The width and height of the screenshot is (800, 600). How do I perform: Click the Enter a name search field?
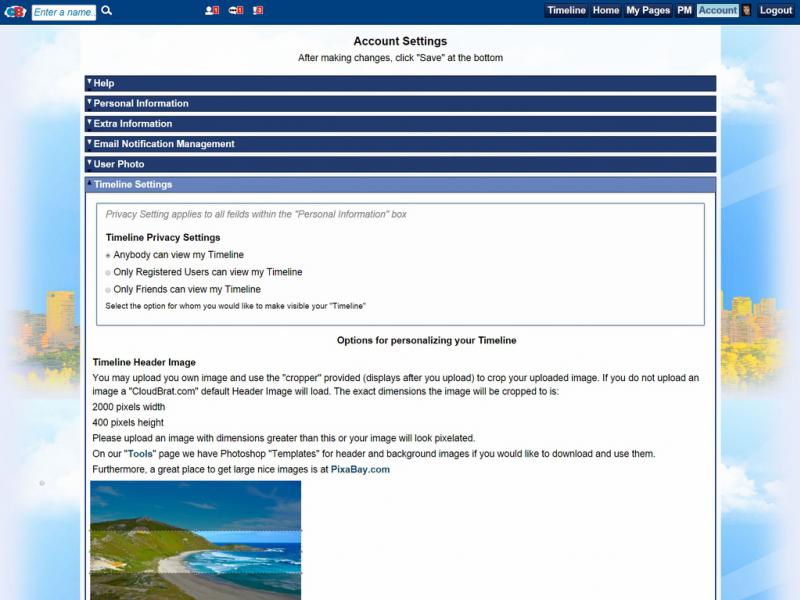(x=64, y=12)
